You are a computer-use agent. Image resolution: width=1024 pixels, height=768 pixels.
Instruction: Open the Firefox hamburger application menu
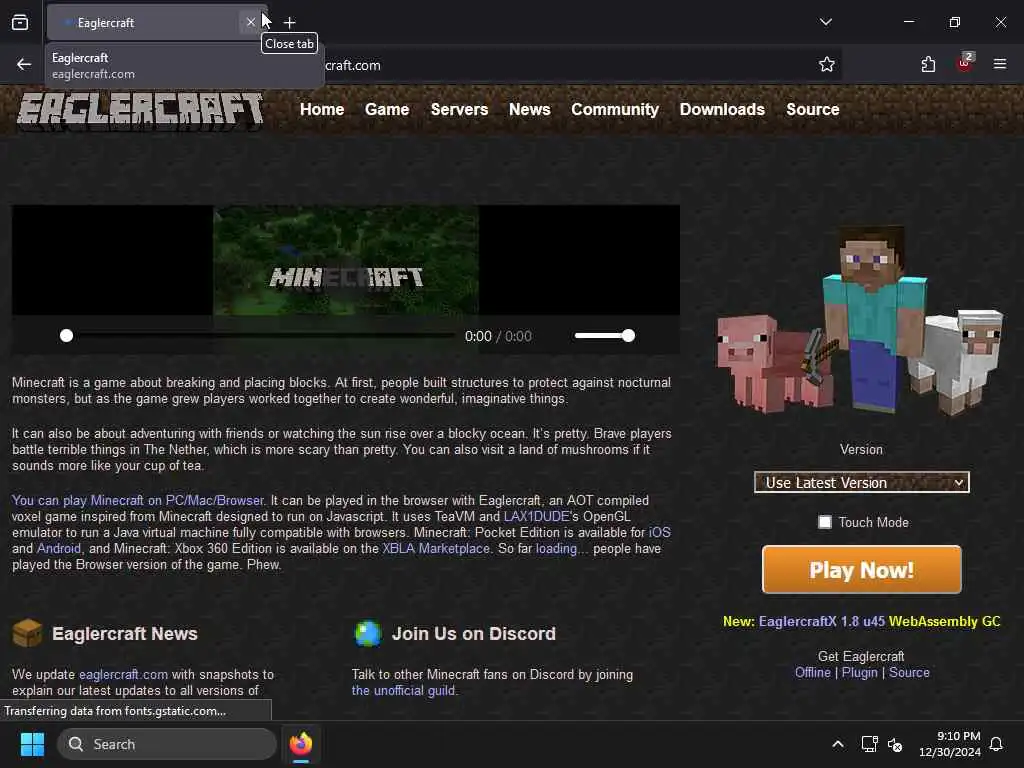(x=1000, y=64)
